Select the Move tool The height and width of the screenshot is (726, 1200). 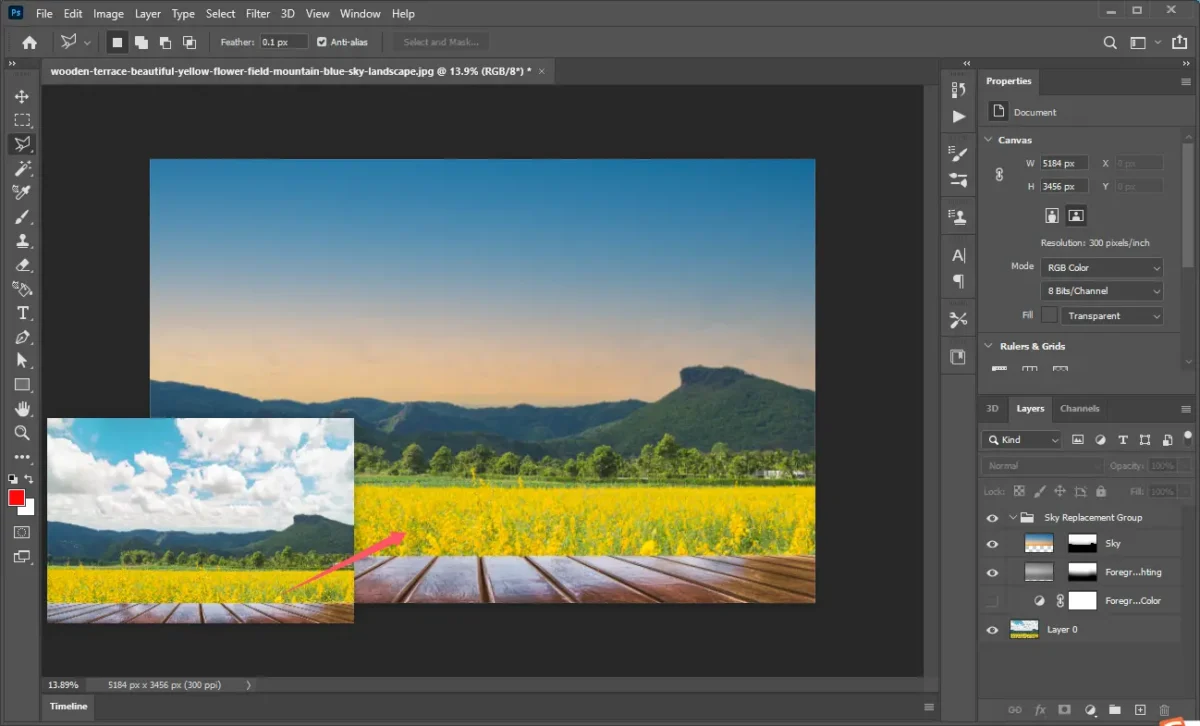click(22, 96)
